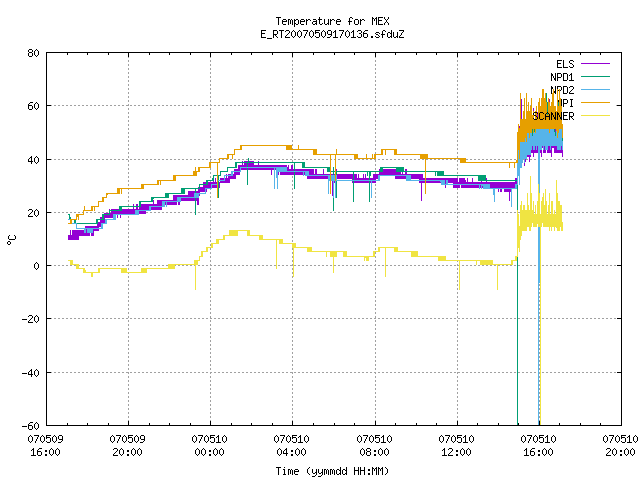Image resolution: width=640 pixels, height=480 pixels.
Task: Click the NPD2 legend label
Action: click(562, 90)
